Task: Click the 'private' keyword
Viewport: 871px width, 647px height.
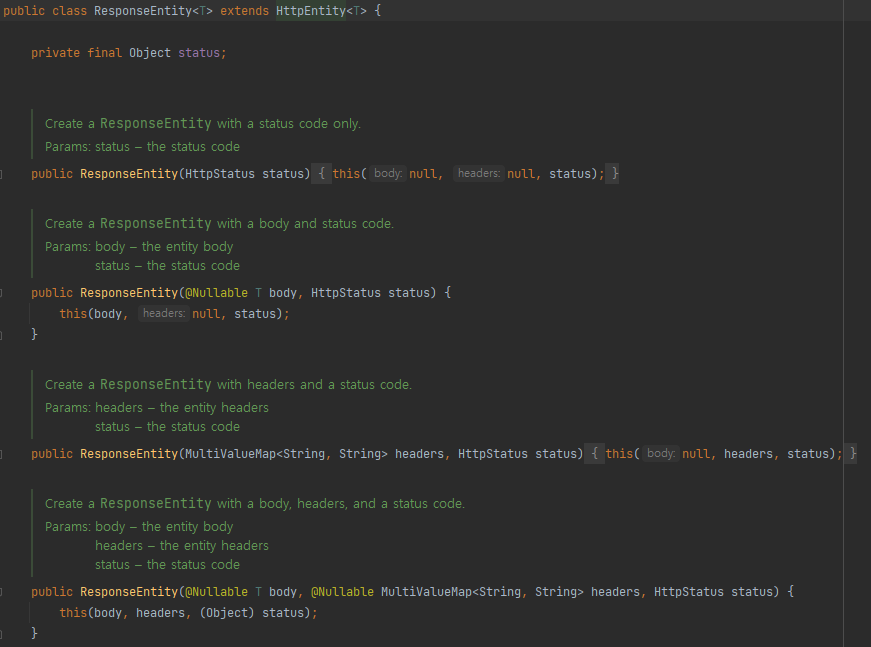Action: (56, 53)
